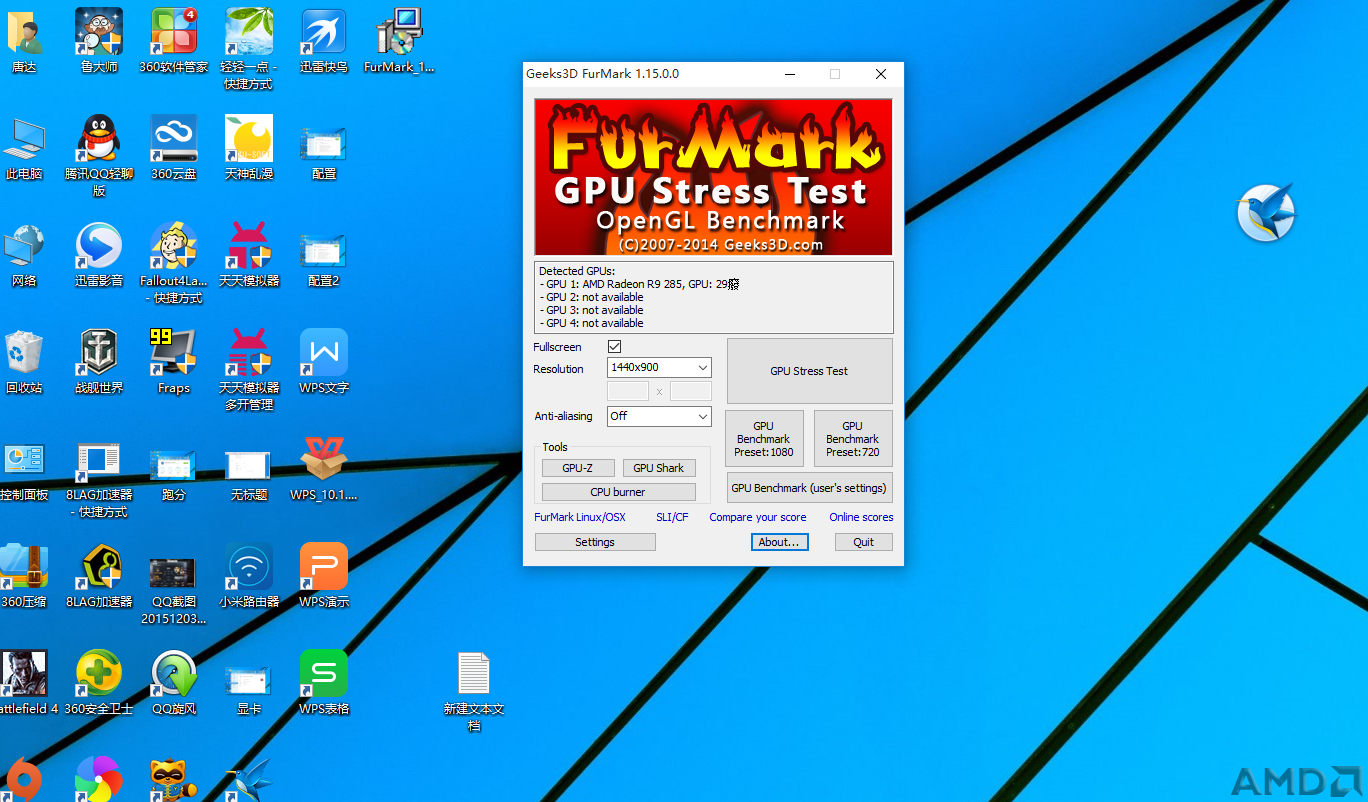Open the 回收站 recycle bin
The width and height of the screenshot is (1368, 802).
[24, 354]
